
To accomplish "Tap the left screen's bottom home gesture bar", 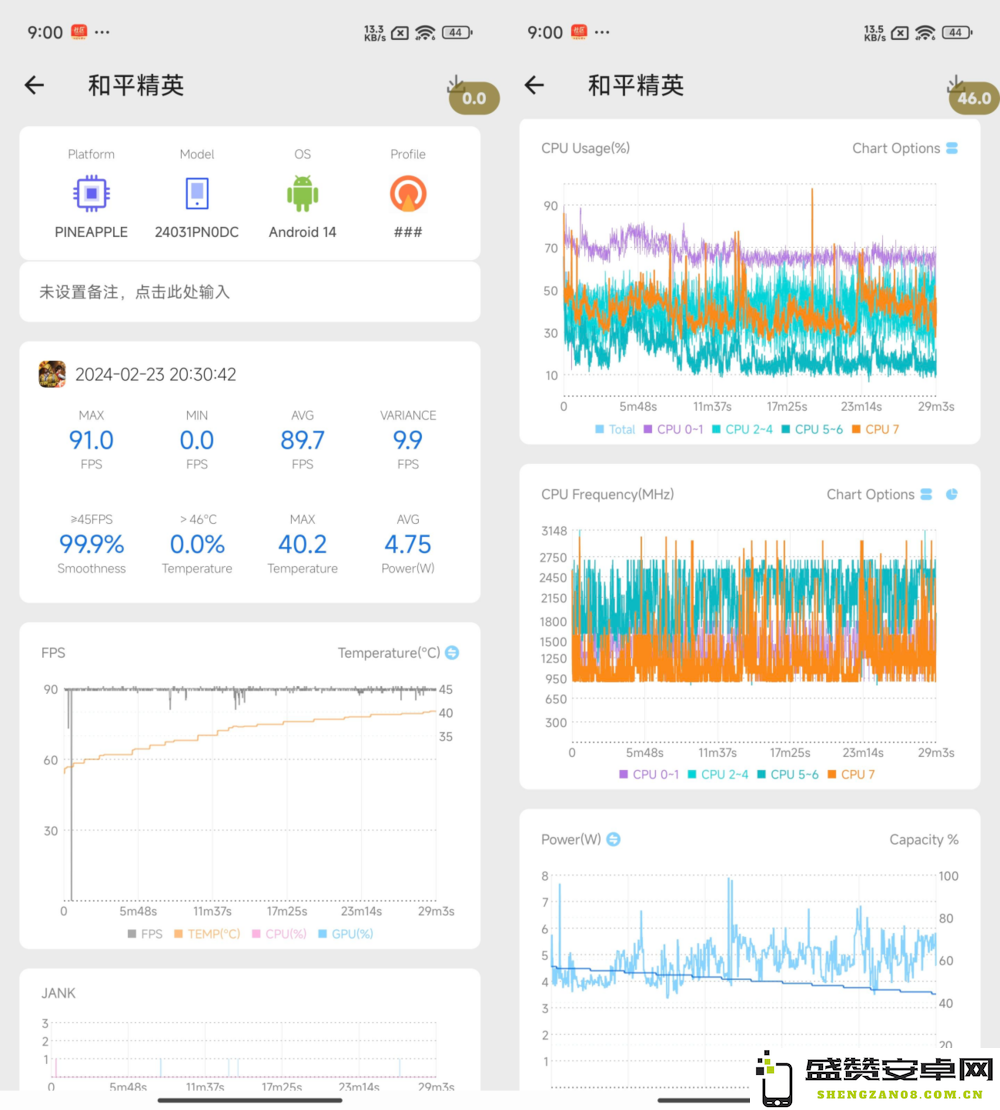I will coord(250,1100).
